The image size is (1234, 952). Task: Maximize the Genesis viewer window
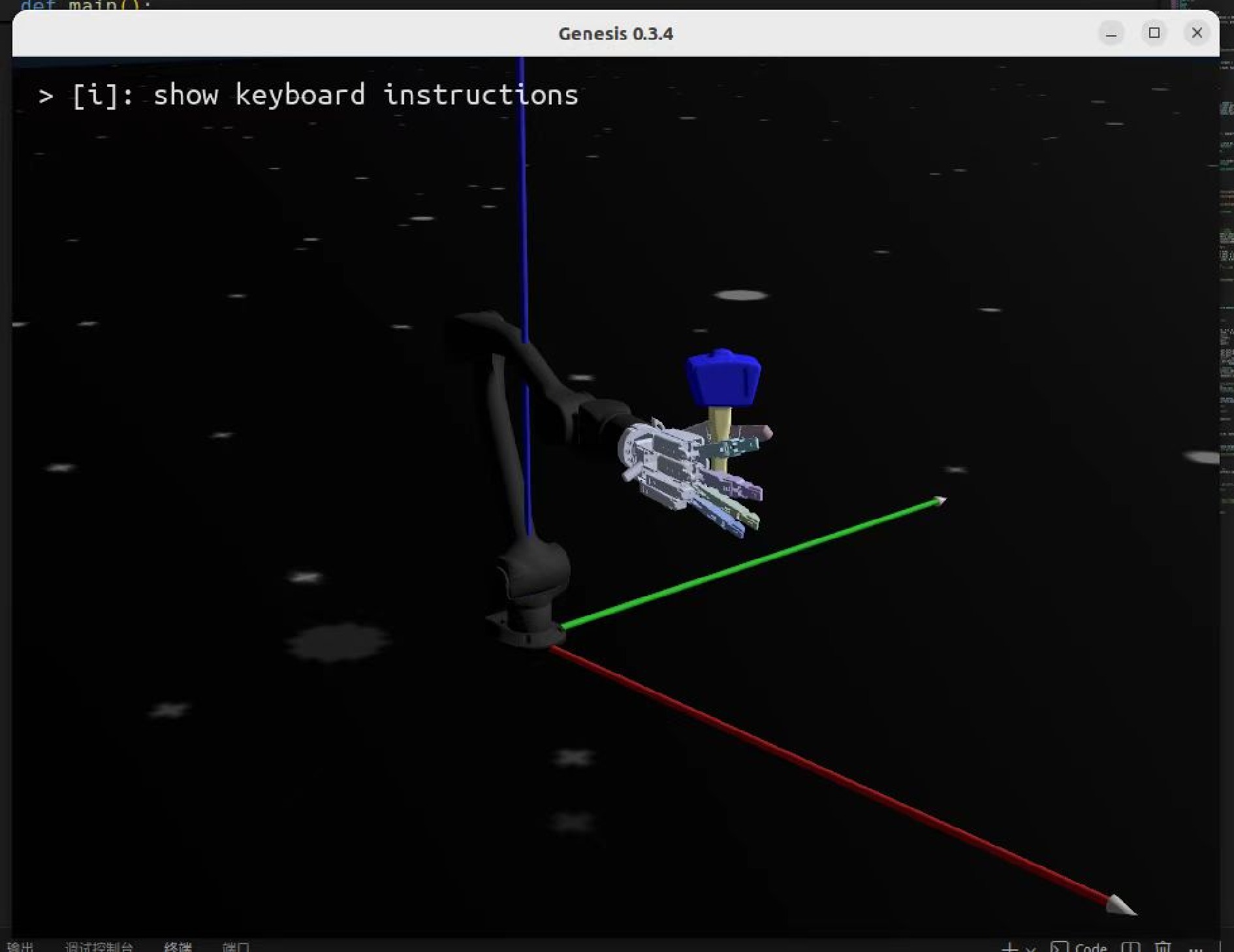(1154, 33)
